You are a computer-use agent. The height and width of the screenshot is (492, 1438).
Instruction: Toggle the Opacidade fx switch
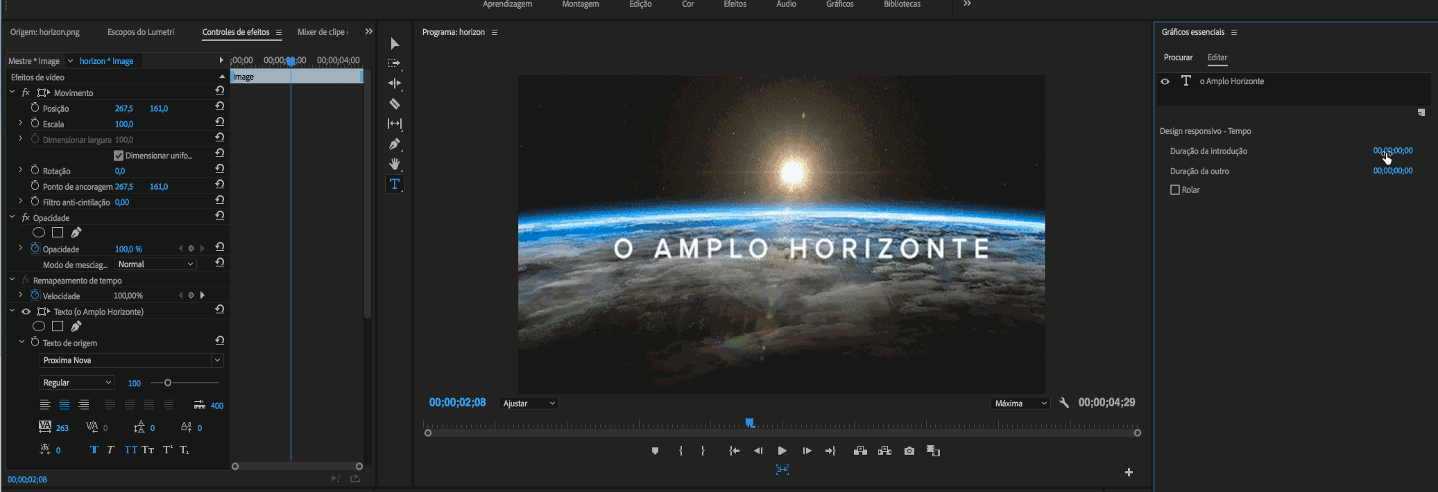click(x=26, y=217)
